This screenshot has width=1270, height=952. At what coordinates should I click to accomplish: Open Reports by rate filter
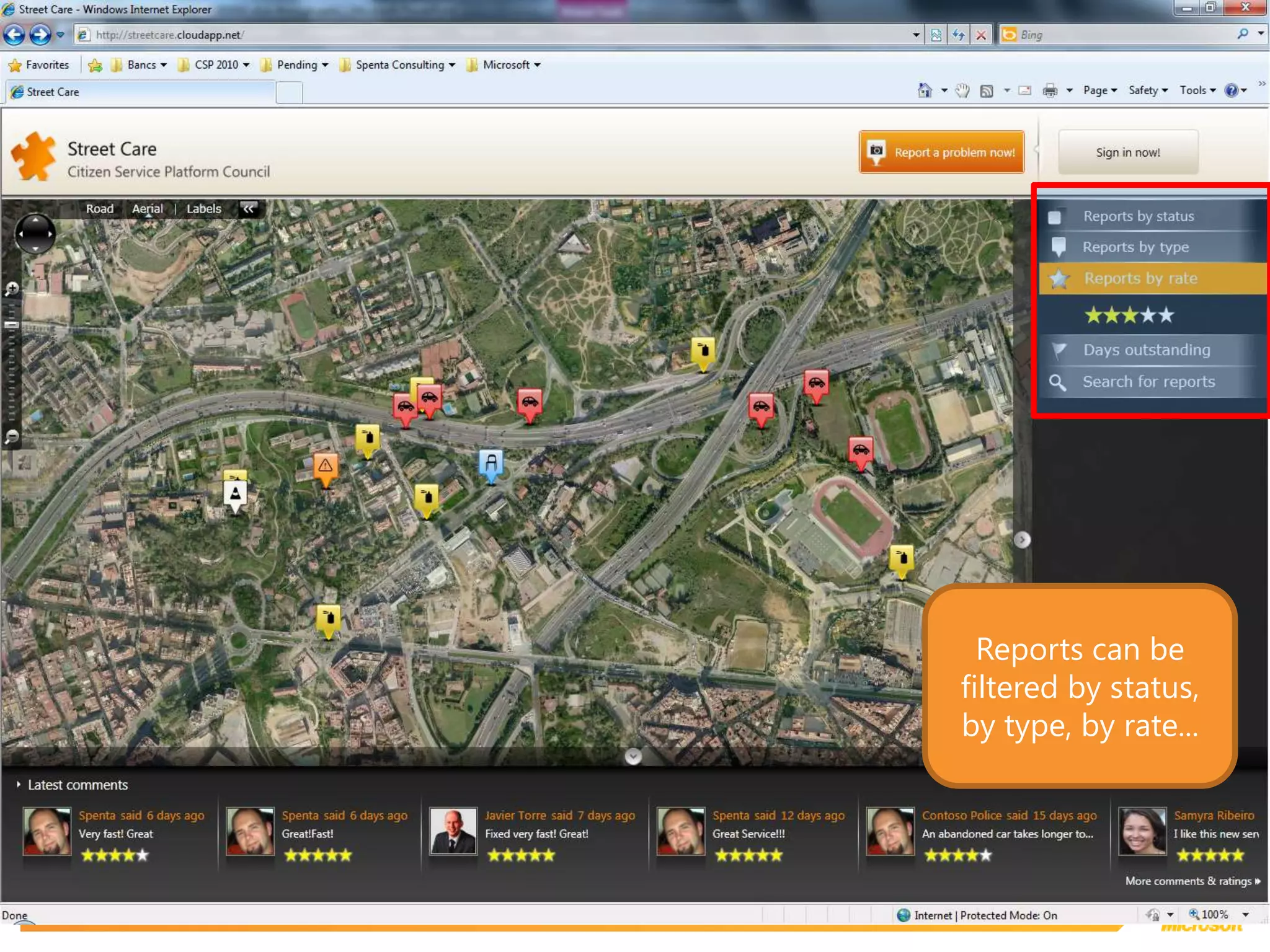pos(1152,278)
